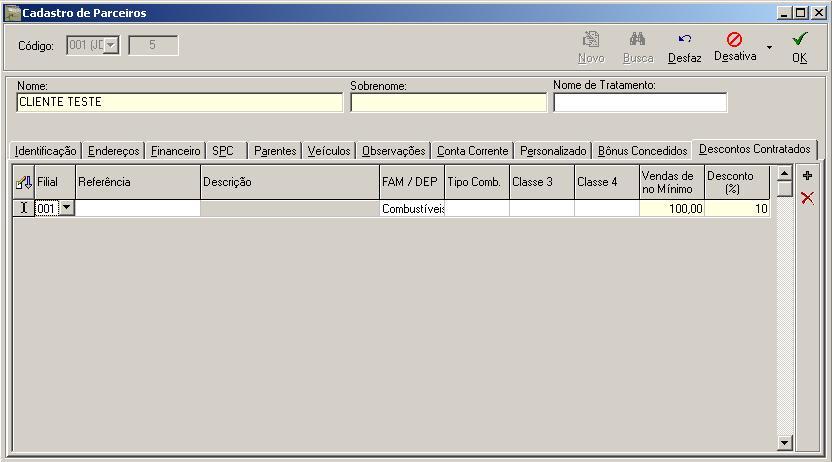This screenshot has height=462, width=832.
Task: Click the Vendas de no Mínimo column header
Action: coord(672,182)
